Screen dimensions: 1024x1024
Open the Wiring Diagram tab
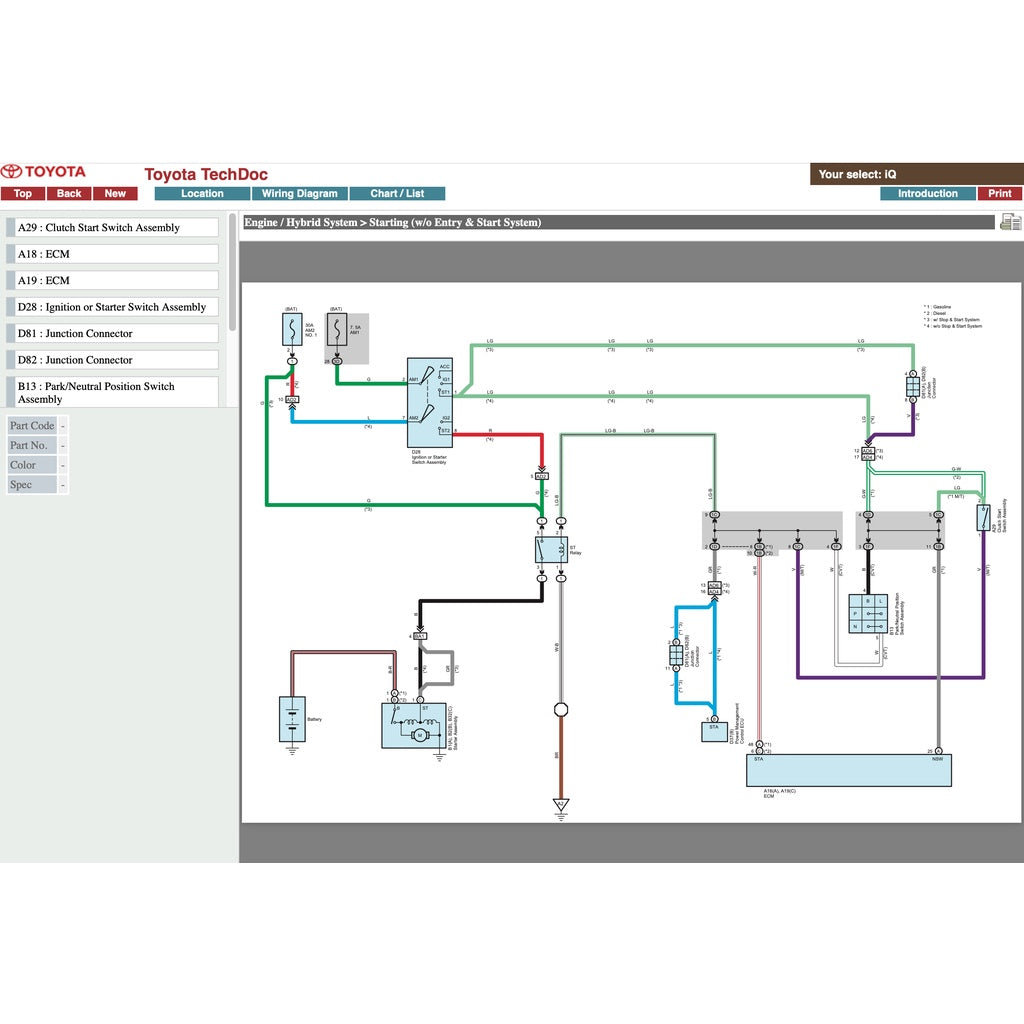299,194
